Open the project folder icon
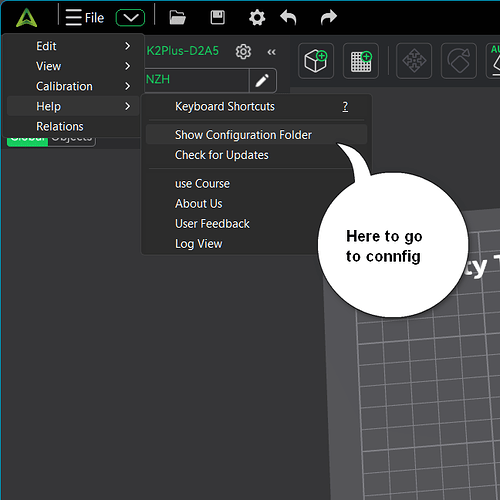500x500 pixels. [177, 17]
